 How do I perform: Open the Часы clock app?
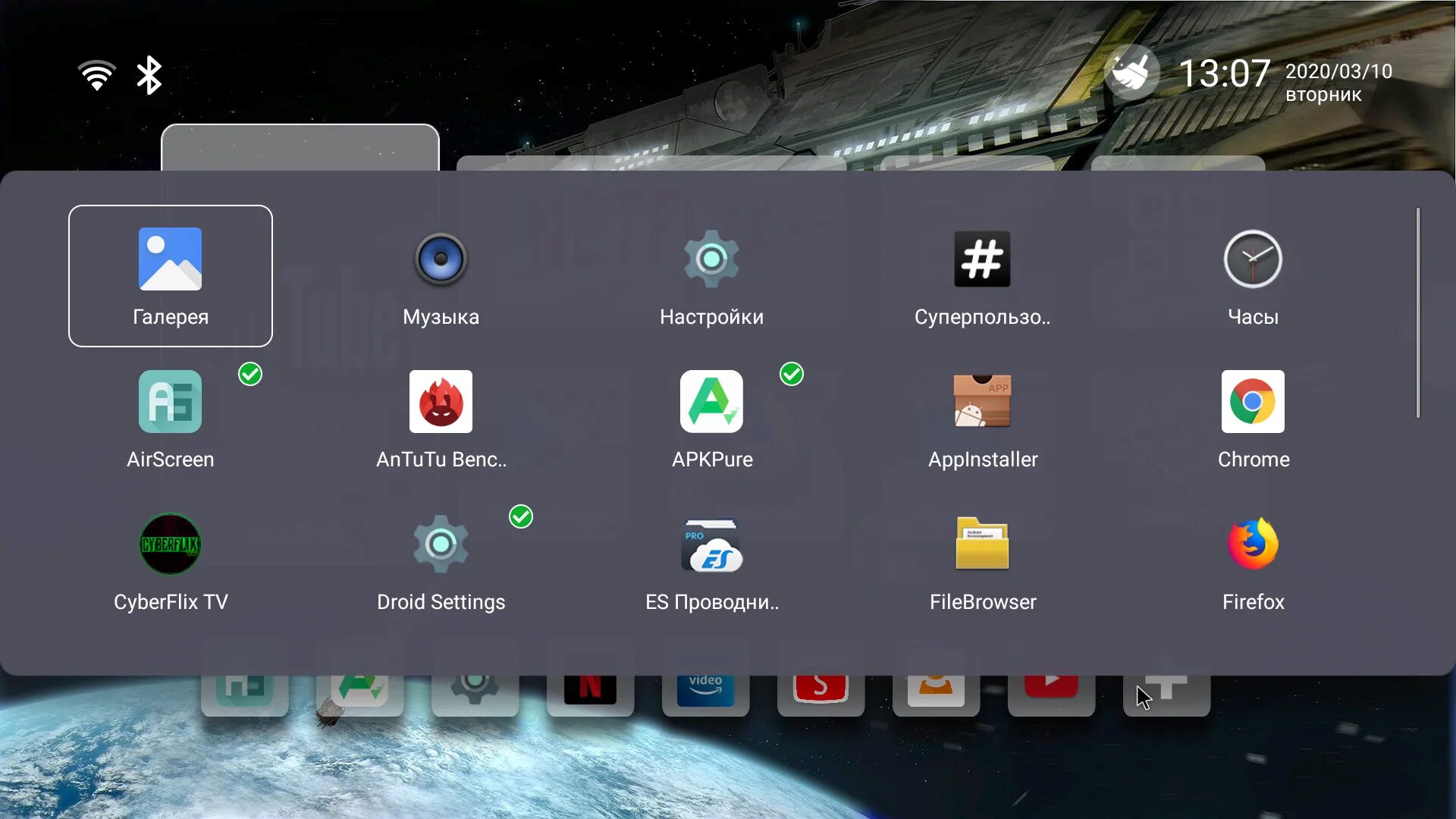point(1253,275)
